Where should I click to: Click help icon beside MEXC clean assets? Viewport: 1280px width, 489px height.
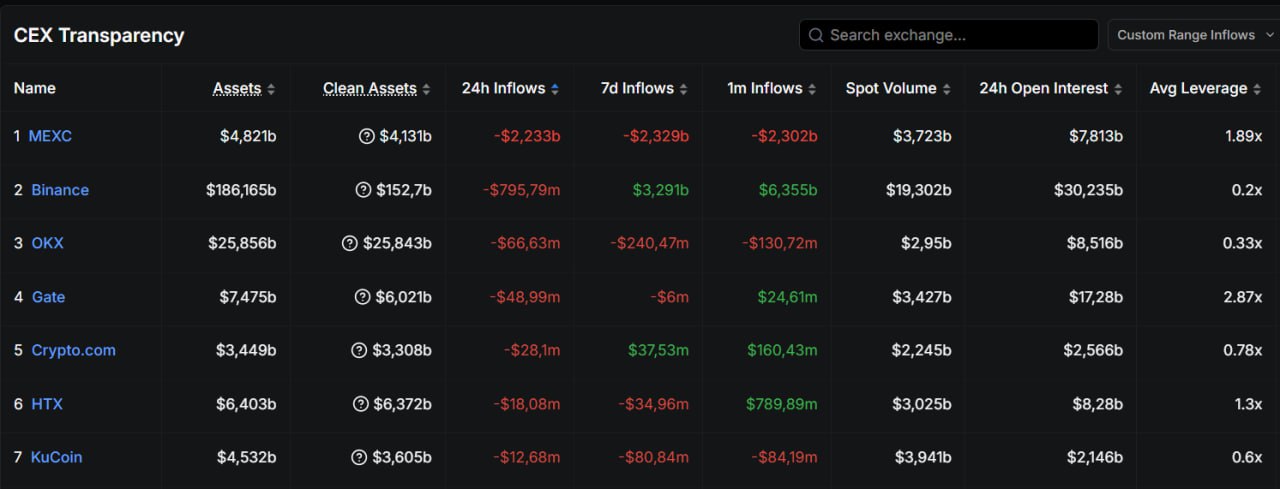click(x=367, y=136)
